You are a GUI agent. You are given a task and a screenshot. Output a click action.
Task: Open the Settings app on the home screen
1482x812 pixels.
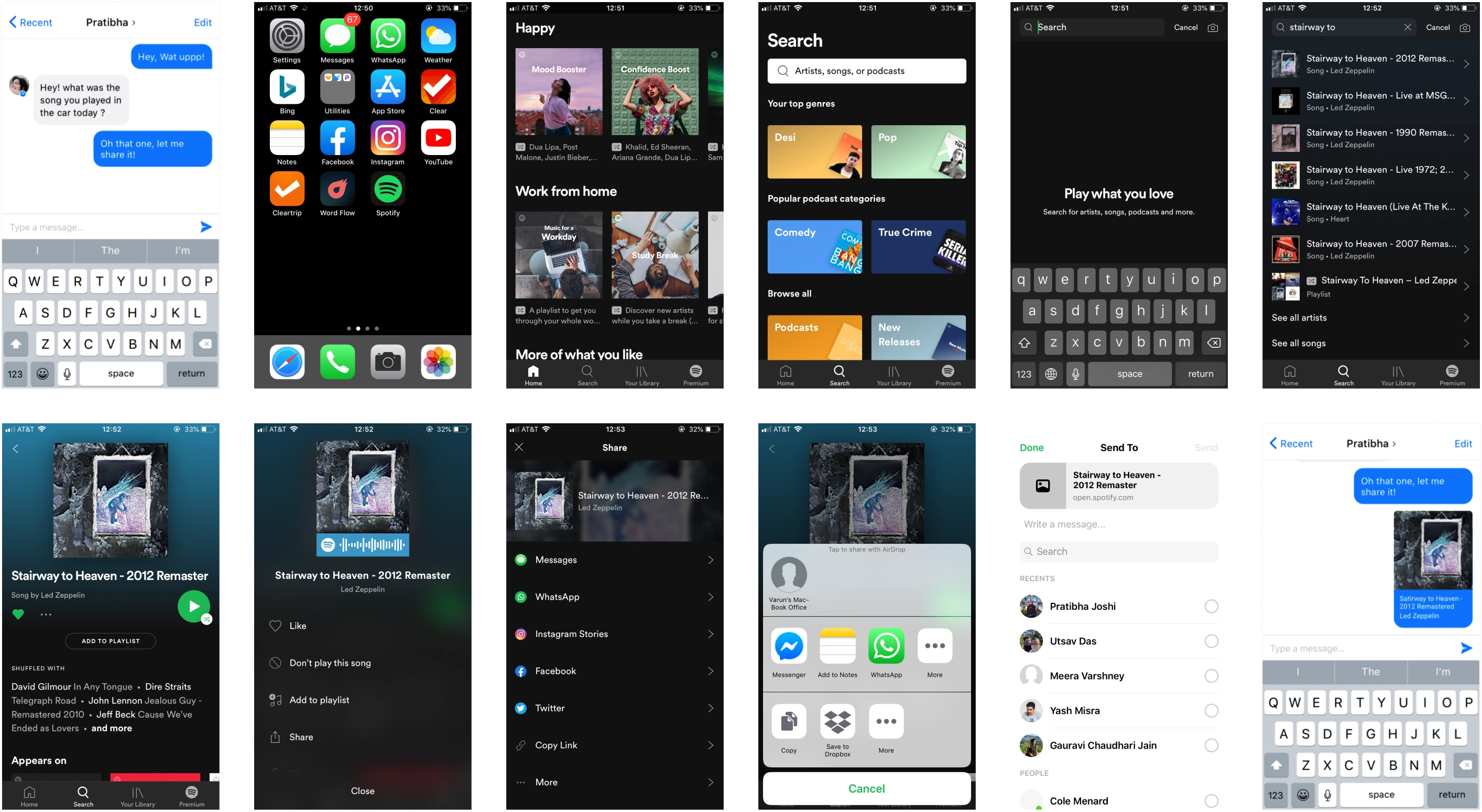(x=287, y=36)
